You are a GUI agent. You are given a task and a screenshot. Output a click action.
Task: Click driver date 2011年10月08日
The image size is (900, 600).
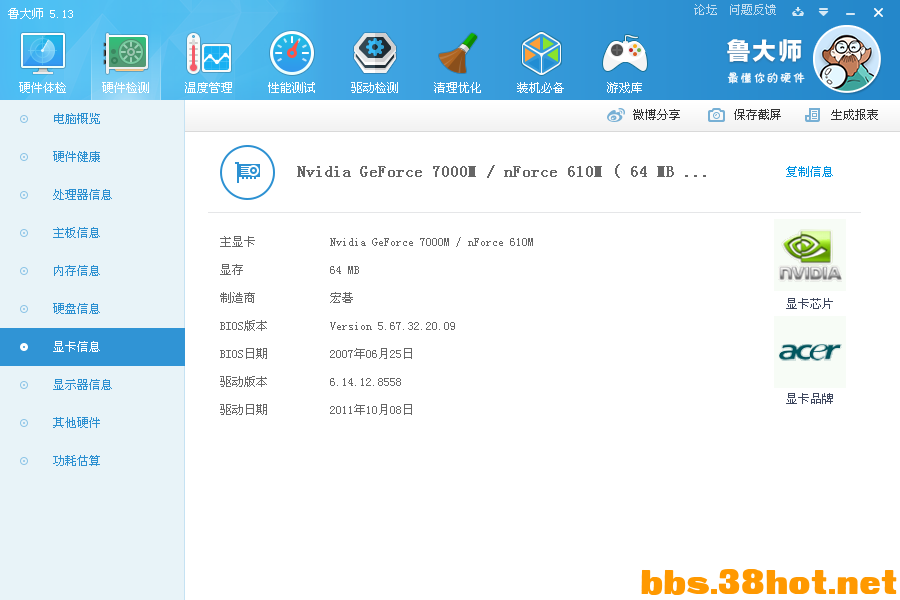pos(371,409)
